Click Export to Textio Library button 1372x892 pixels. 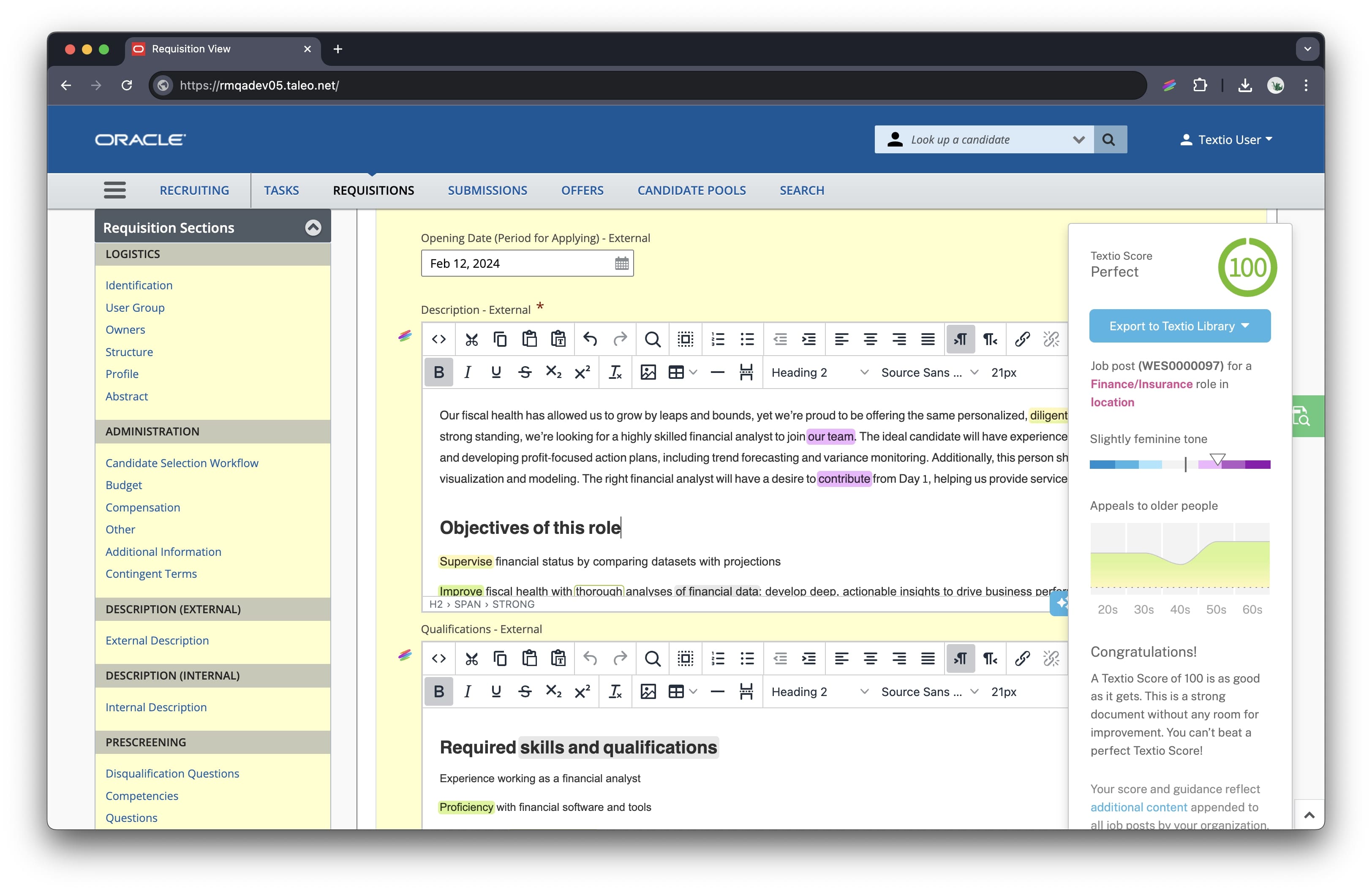[x=1179, y=326]
